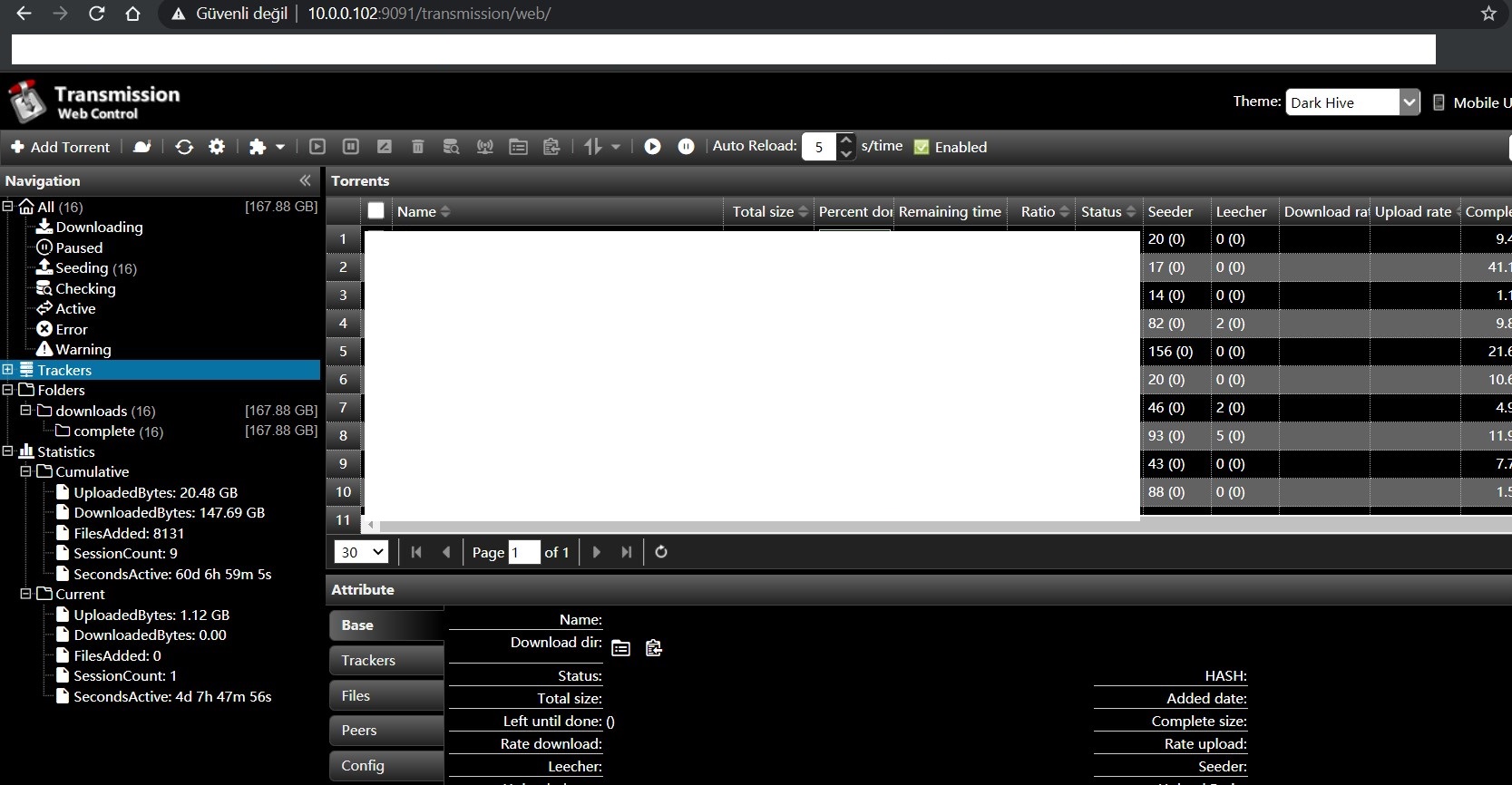Sort torrents by Total size column

click(x=769, y=211)
